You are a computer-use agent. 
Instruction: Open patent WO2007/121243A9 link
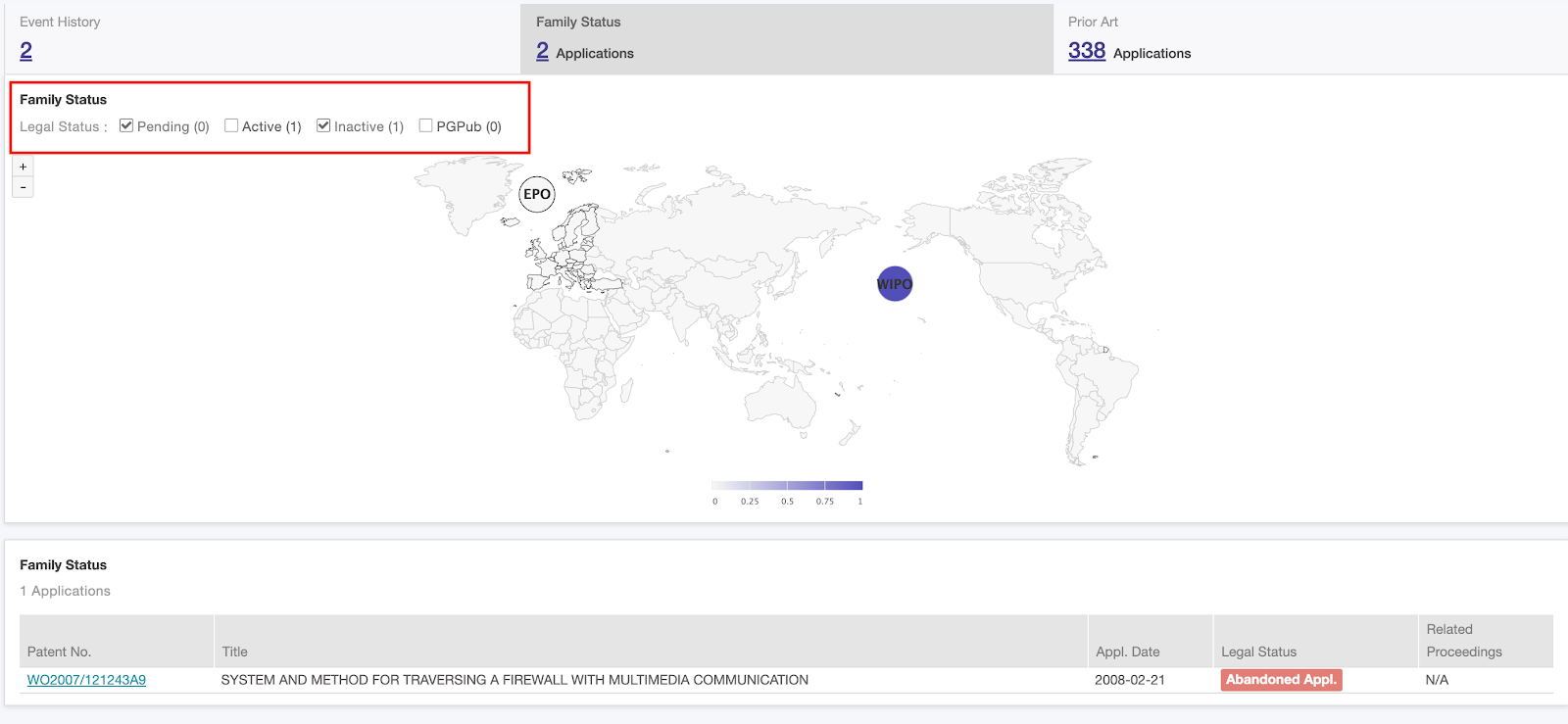[86, 680]
